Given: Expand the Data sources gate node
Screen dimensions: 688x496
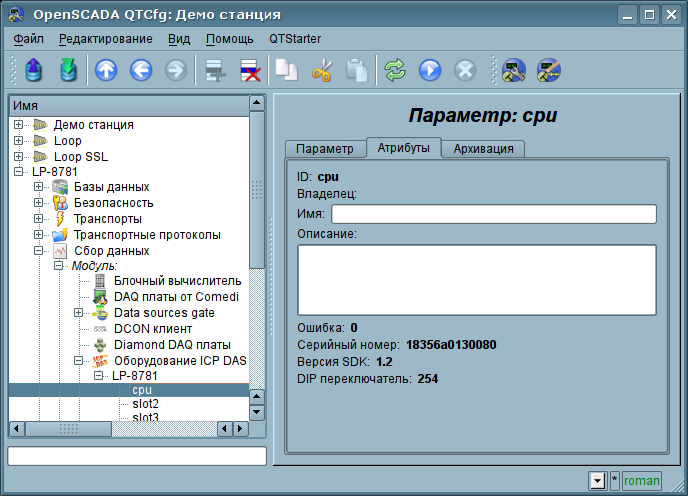Looking at the screenshot, I should click(x=79, y=313).
